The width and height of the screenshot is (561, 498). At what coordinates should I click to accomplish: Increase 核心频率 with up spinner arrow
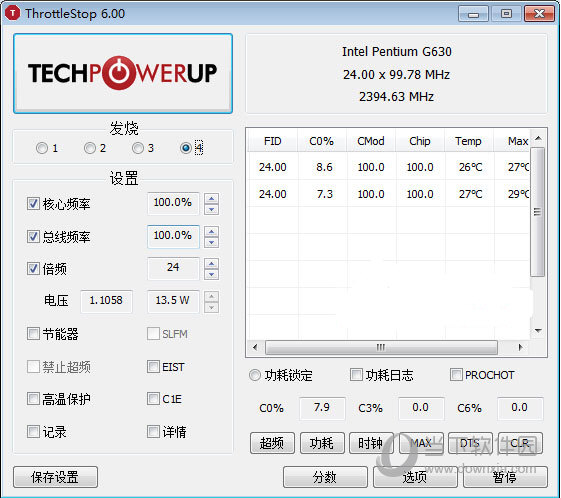pos(211,199)
